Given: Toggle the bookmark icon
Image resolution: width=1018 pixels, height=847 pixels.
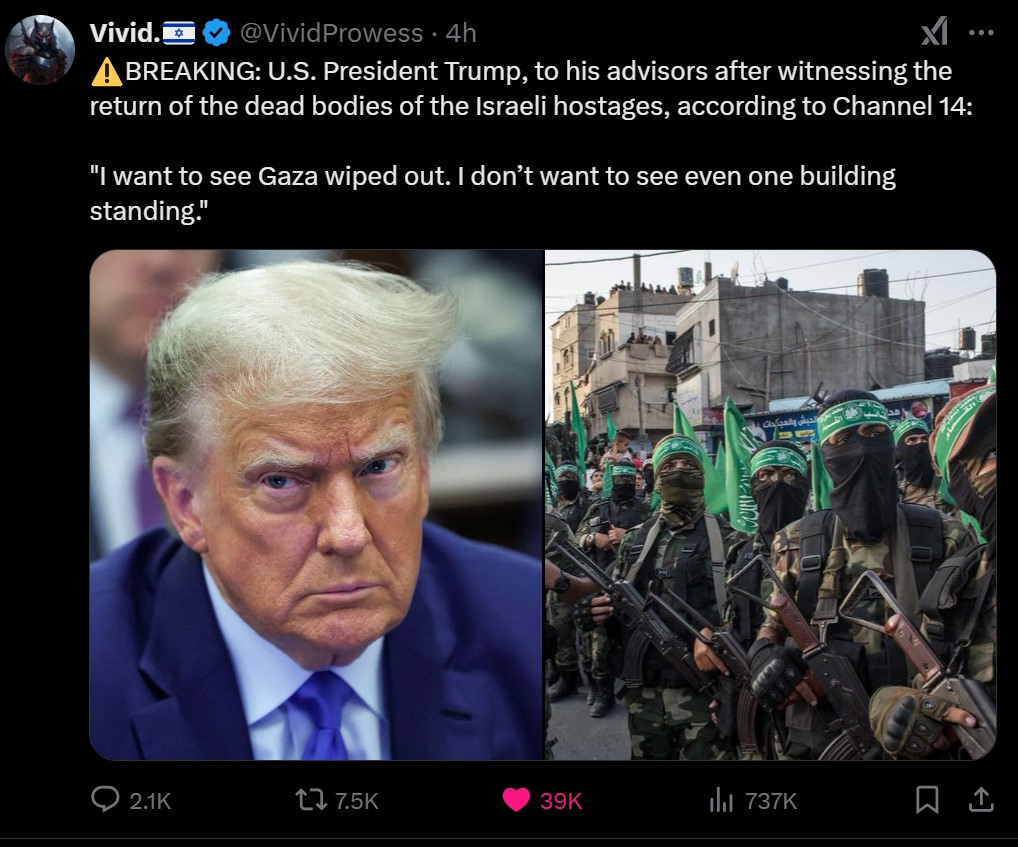Looking at the screenshot, I should (x=927, y=800).
